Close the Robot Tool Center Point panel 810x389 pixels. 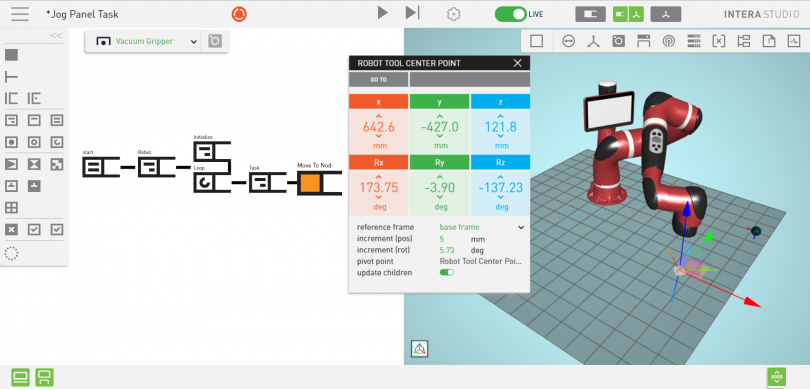(518, 64)
